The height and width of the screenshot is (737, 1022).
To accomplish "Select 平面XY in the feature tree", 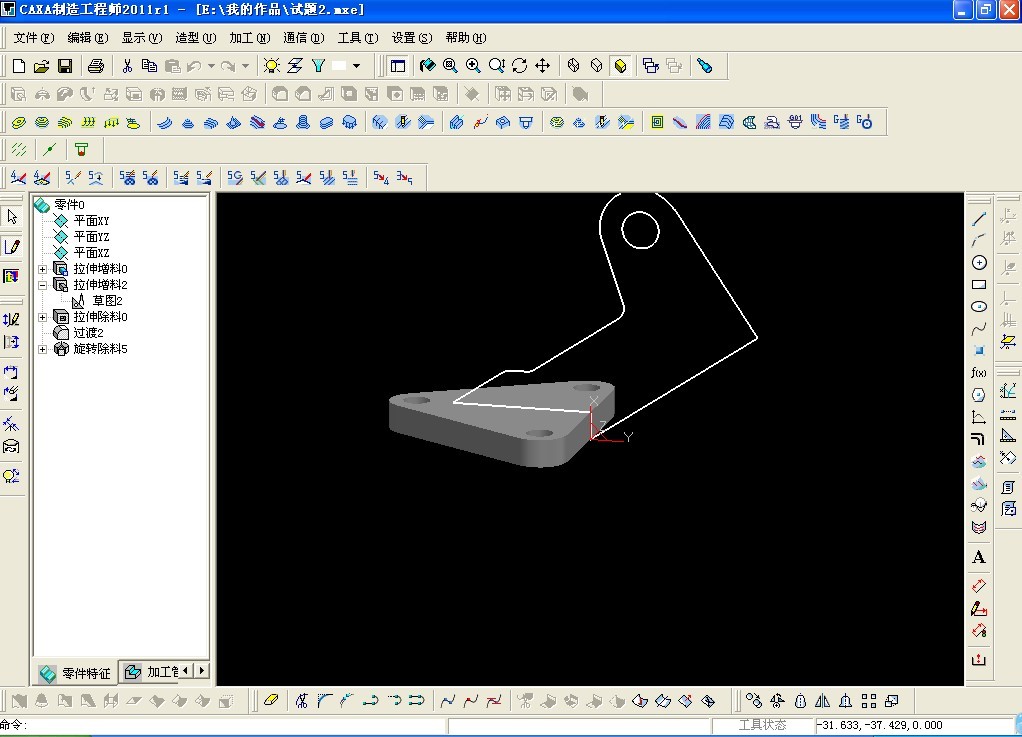I will [91, 221].
